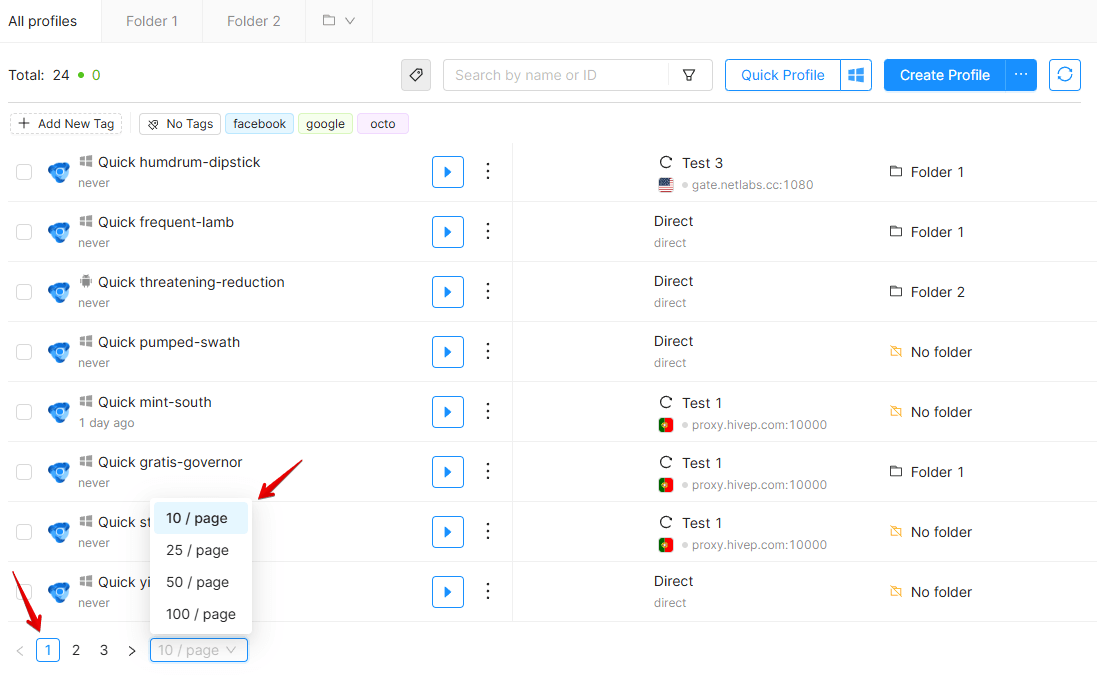Click Direct proxy of Quick threatening-reduction

(x=673, y=281)
